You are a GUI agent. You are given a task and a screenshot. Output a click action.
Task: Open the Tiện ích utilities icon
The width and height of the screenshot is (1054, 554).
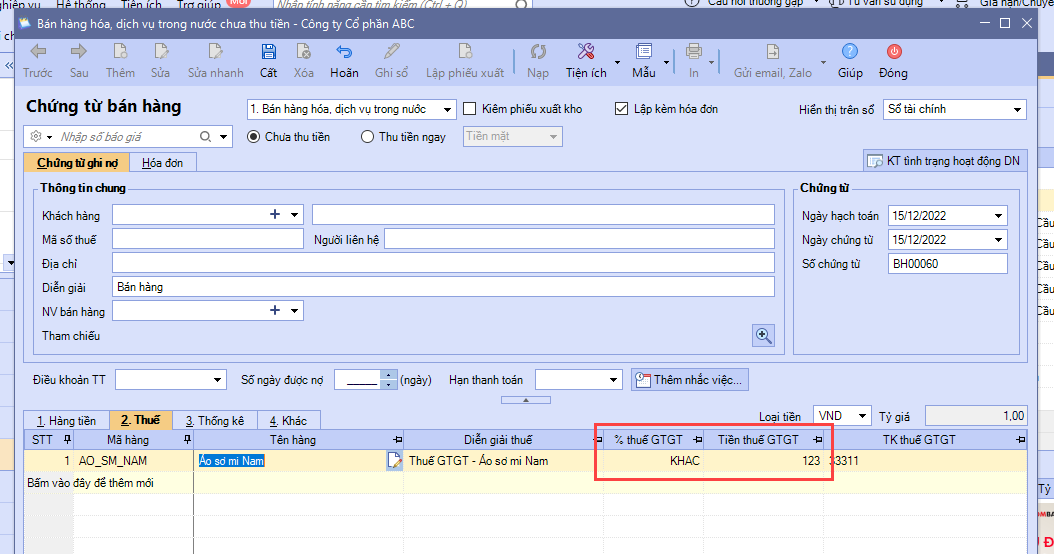(x=585, y=52)
